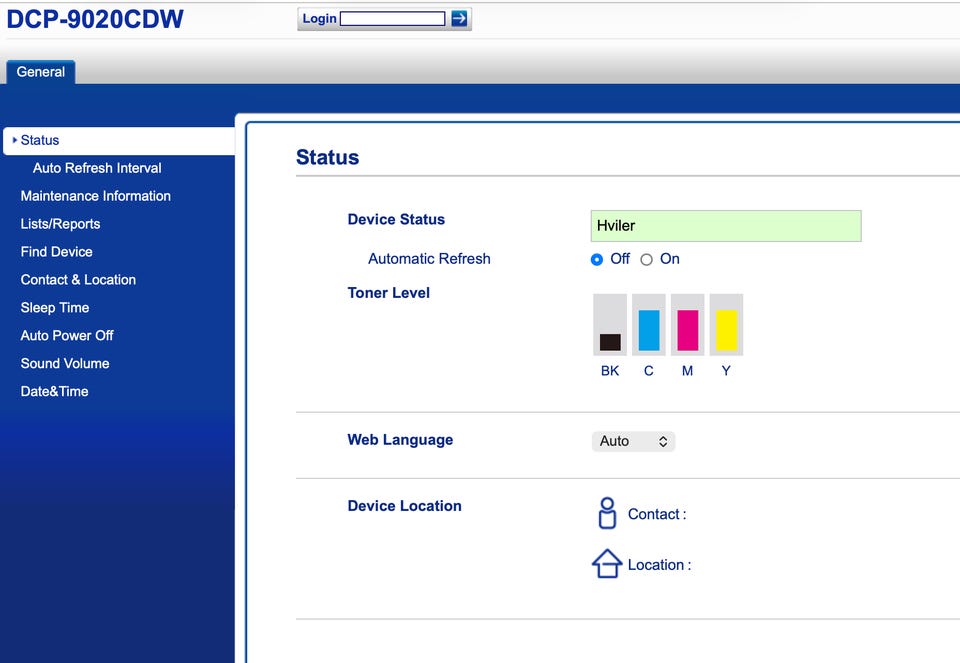
Task: Click the Y toner label
Action: 726,371
